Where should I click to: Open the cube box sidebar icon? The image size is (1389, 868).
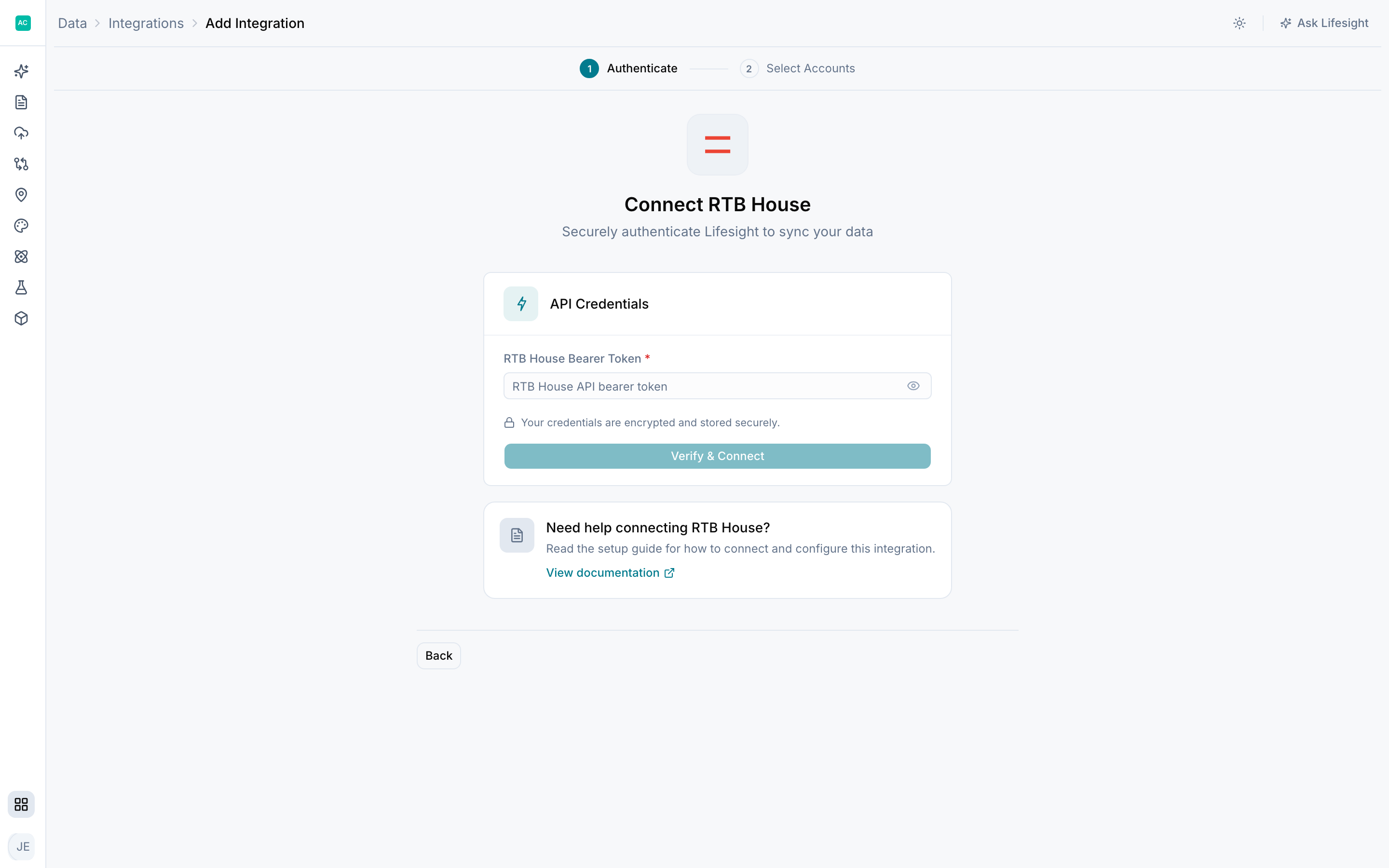click(21, 319)
